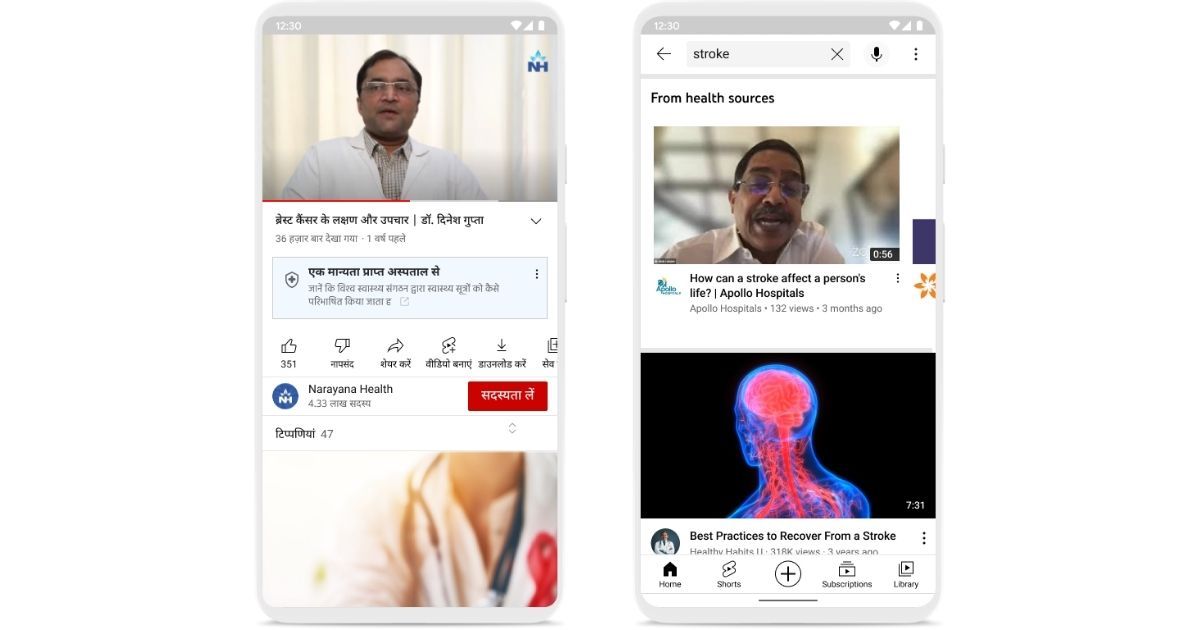The image size is (1200, 630).
Task: Tap the red subscribe (सदस्यता लें) button
Action: point(507,396)
